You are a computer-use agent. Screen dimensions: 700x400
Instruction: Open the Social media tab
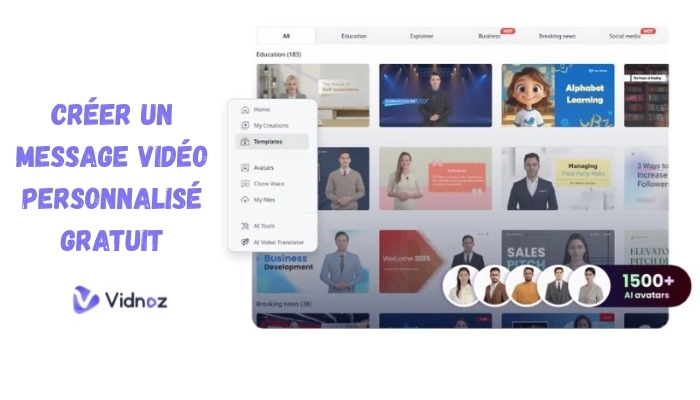click(x=625, y=36)
